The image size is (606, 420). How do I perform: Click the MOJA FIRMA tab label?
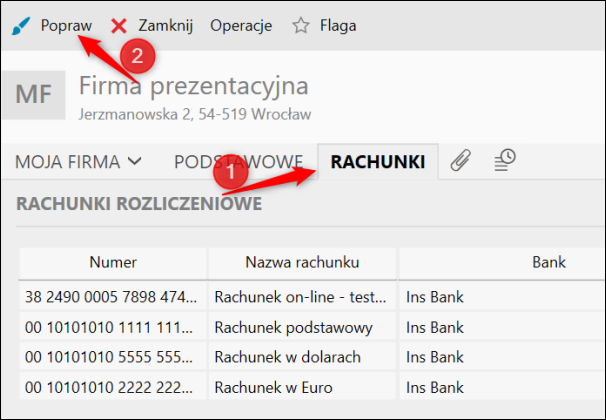point(68,162)
